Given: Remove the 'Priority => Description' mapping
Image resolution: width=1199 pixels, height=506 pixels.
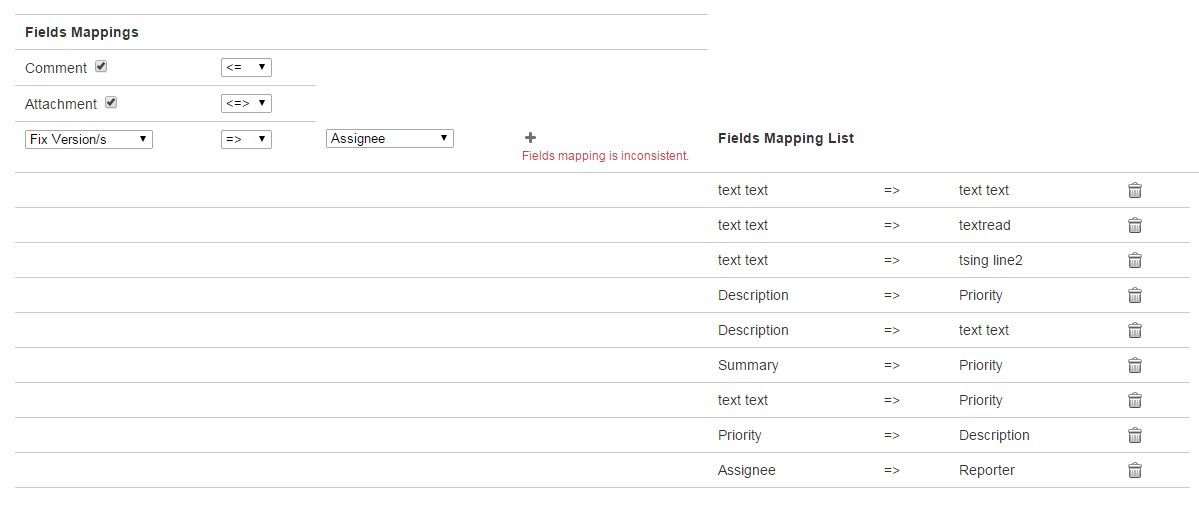Looking at the screenshot, I should coord(1135,435).
